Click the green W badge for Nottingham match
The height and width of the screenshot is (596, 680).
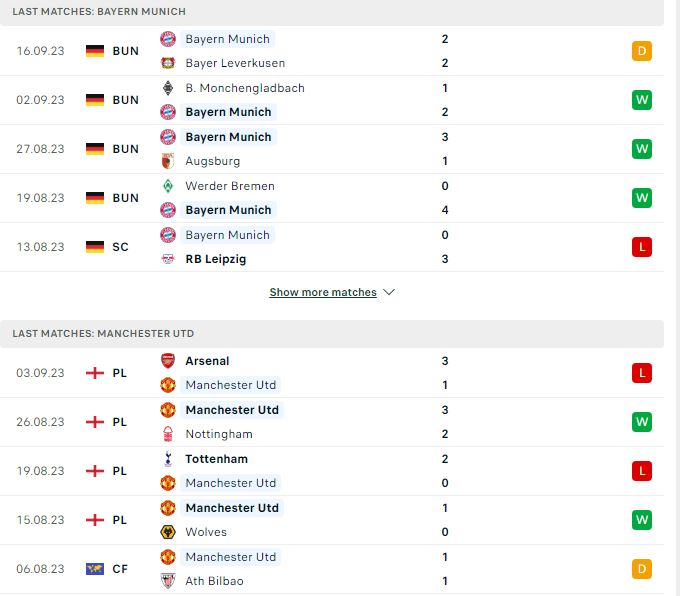point(642,422)
